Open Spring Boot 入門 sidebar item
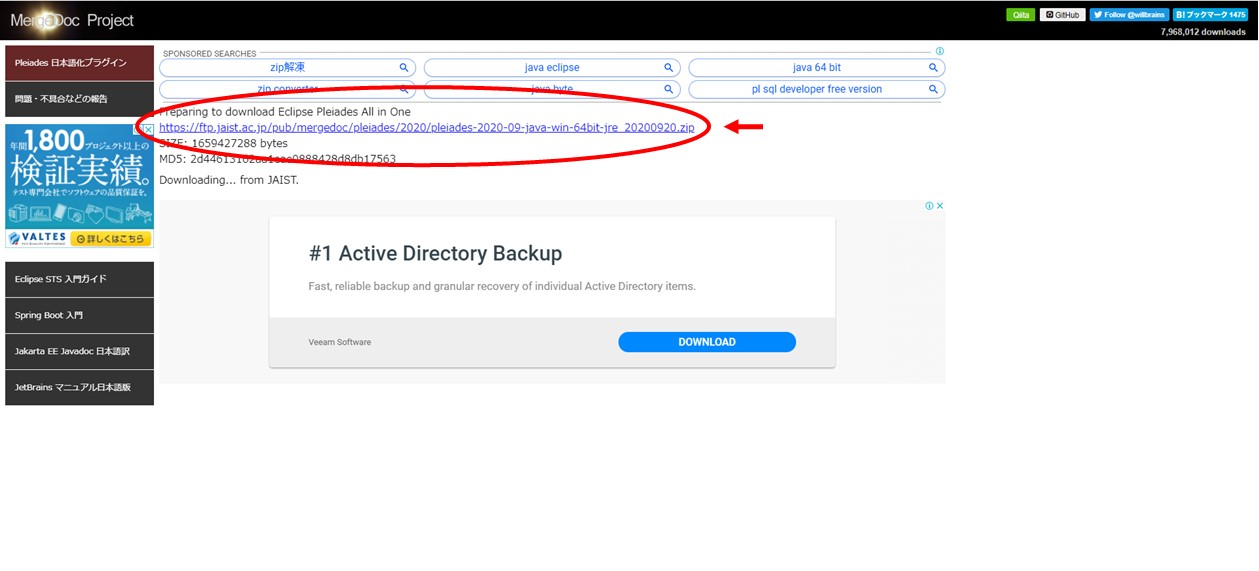 [x=80, y=315]
